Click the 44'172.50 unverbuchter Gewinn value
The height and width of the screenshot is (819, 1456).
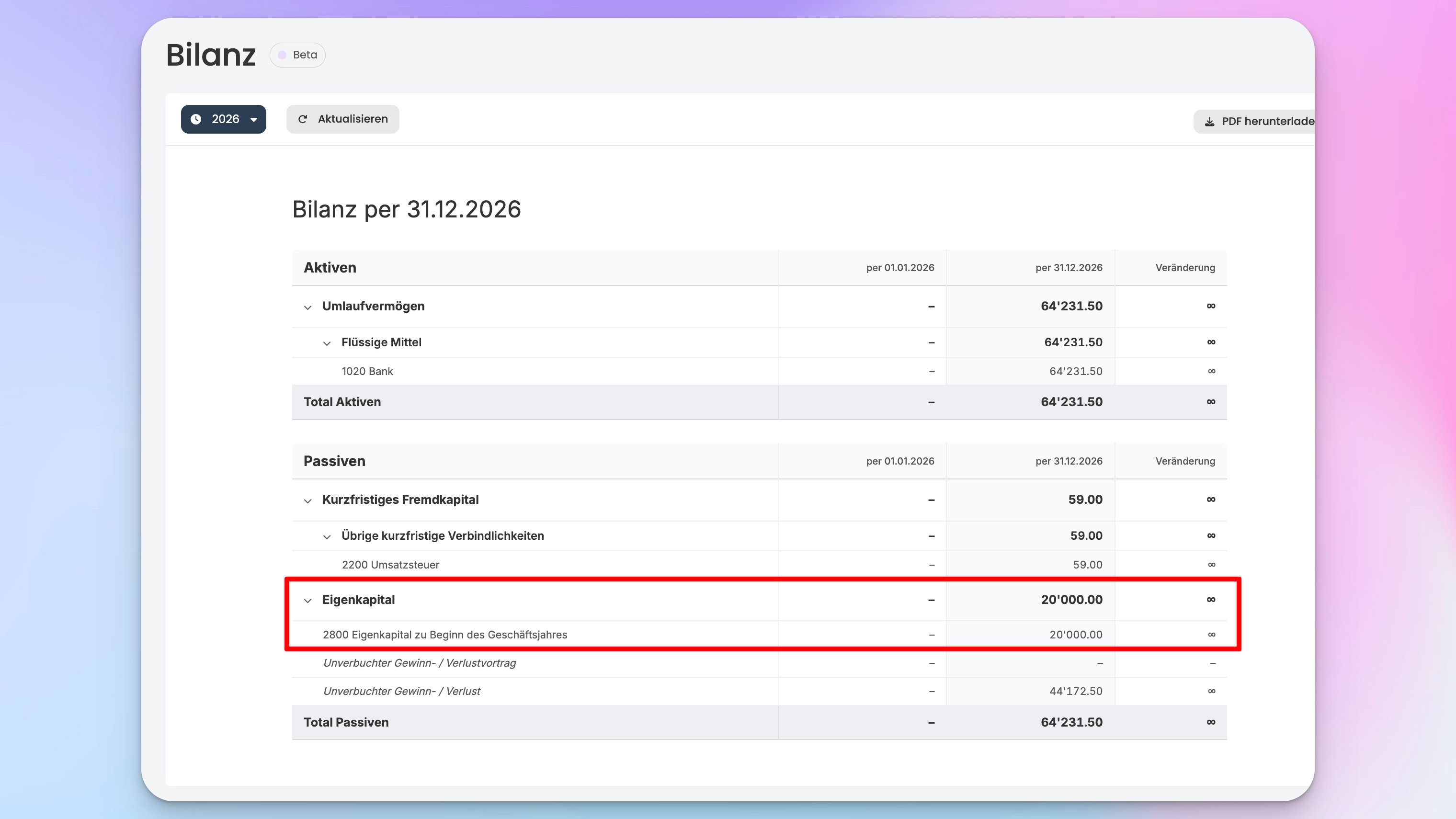1076,691
